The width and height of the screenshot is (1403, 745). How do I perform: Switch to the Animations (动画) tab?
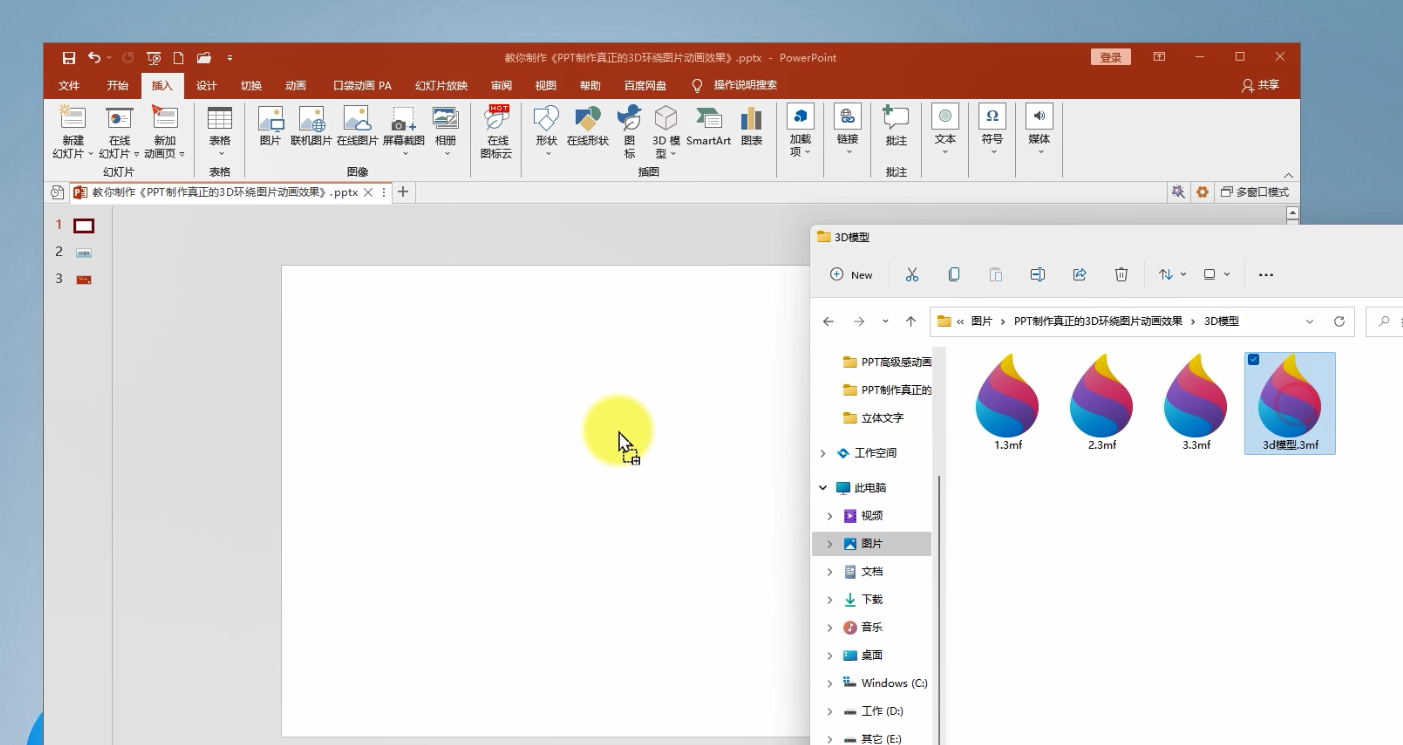(x=296, y=86)
